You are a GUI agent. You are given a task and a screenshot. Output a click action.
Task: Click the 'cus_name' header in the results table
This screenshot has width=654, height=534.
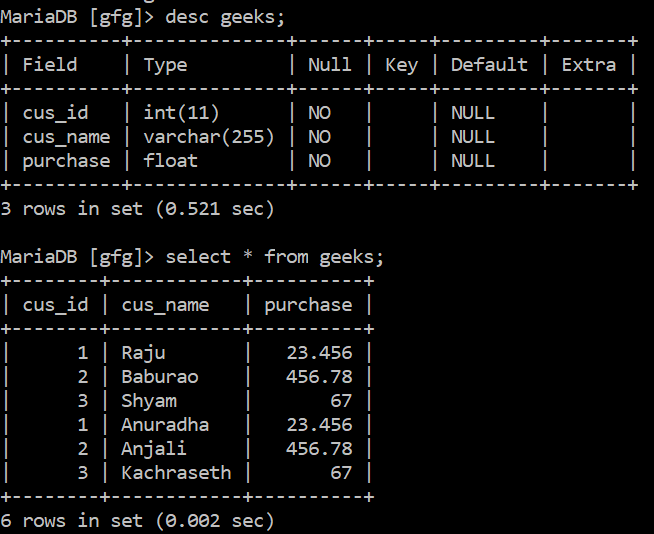[165, 305]
